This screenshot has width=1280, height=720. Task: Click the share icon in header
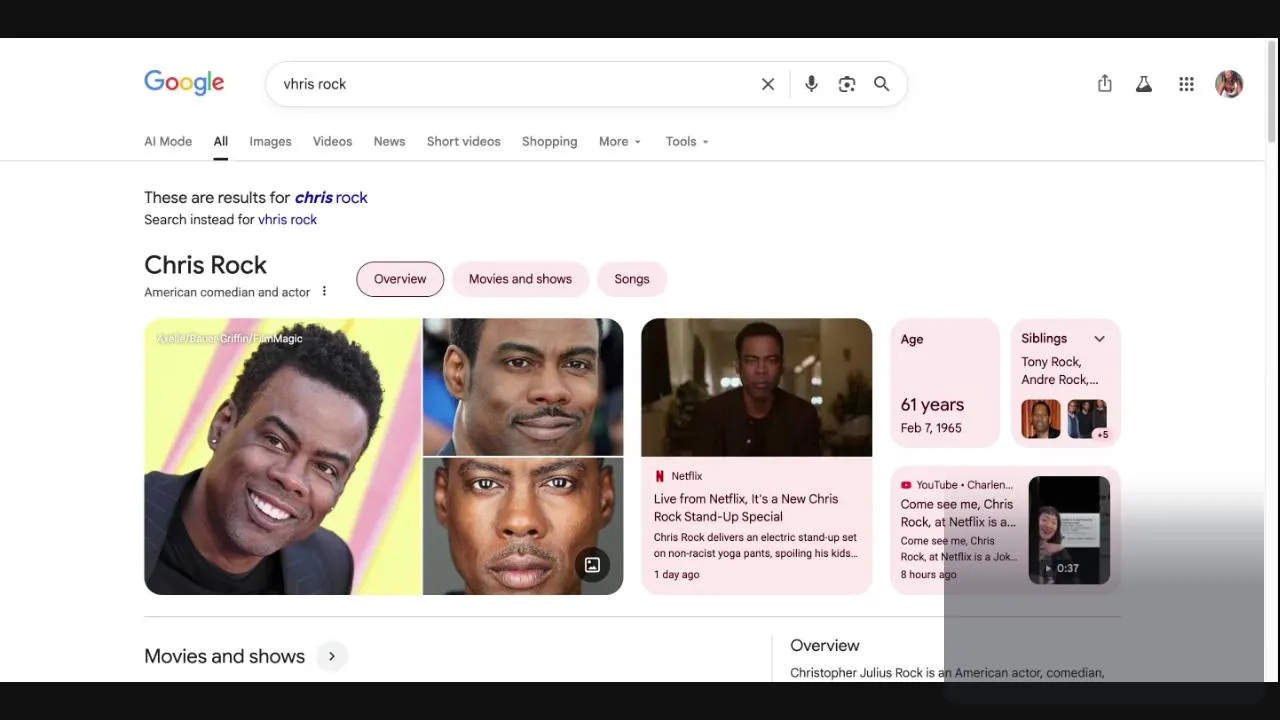click(x=1104, y=84)
